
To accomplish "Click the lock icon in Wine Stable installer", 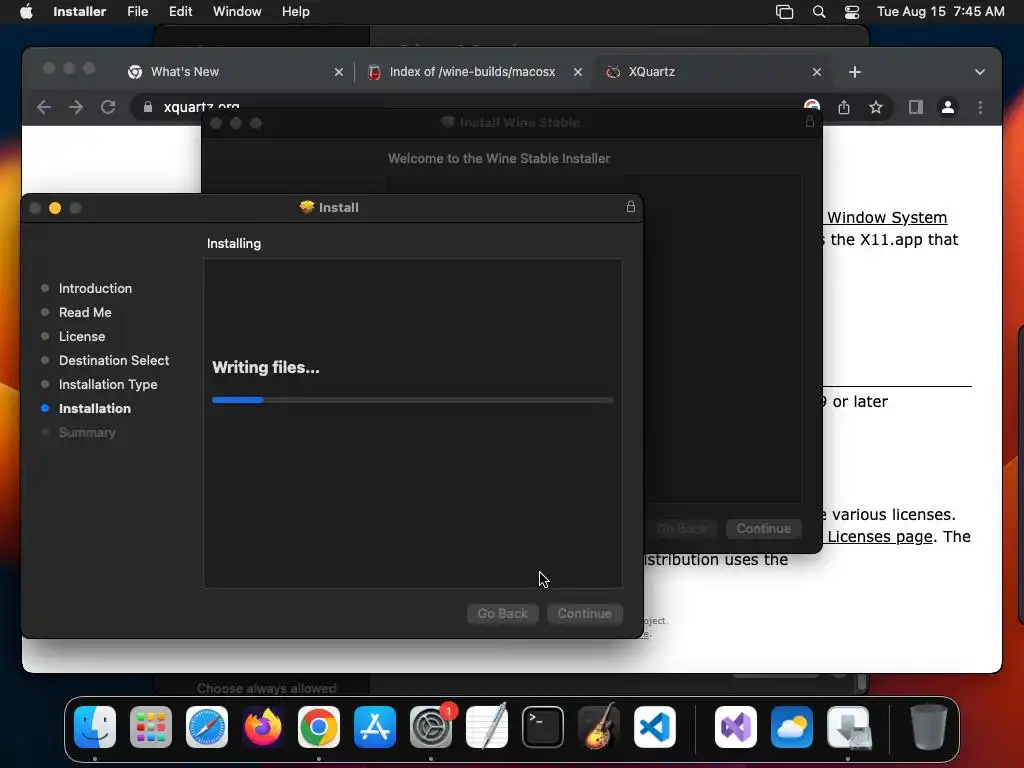I will (810, 121).
